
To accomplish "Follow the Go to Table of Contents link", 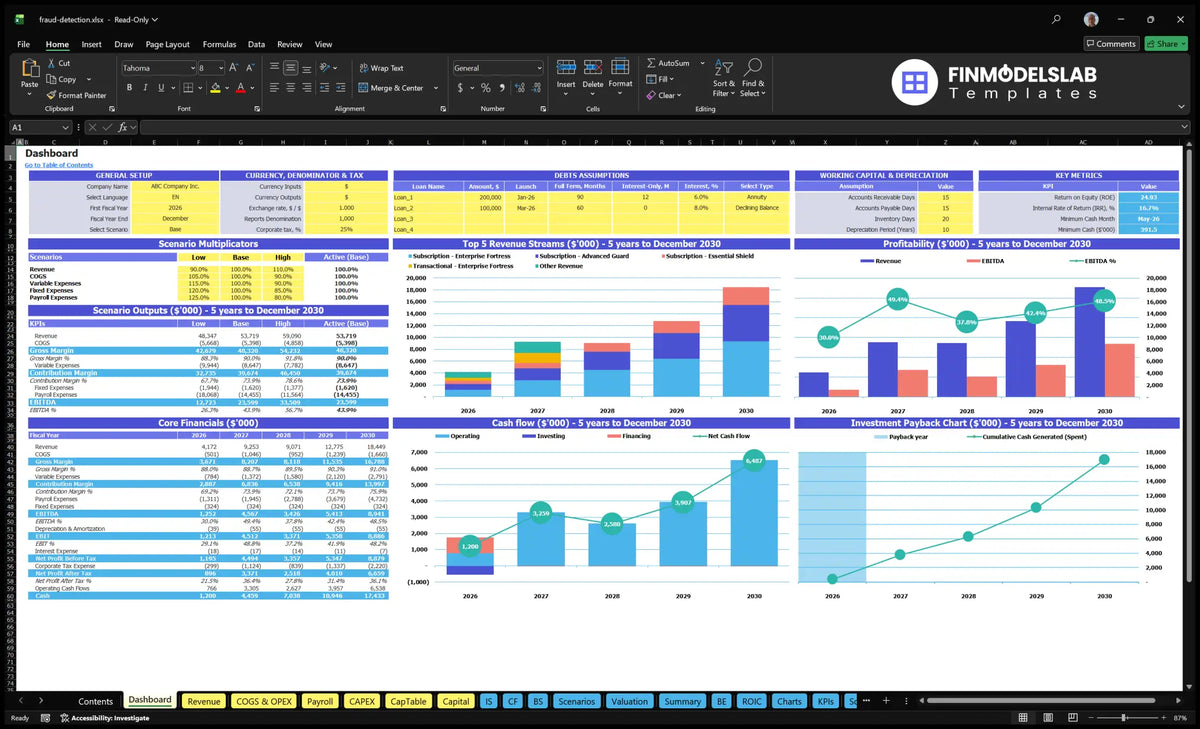I will pyautogui.click(x=59, y=165).
